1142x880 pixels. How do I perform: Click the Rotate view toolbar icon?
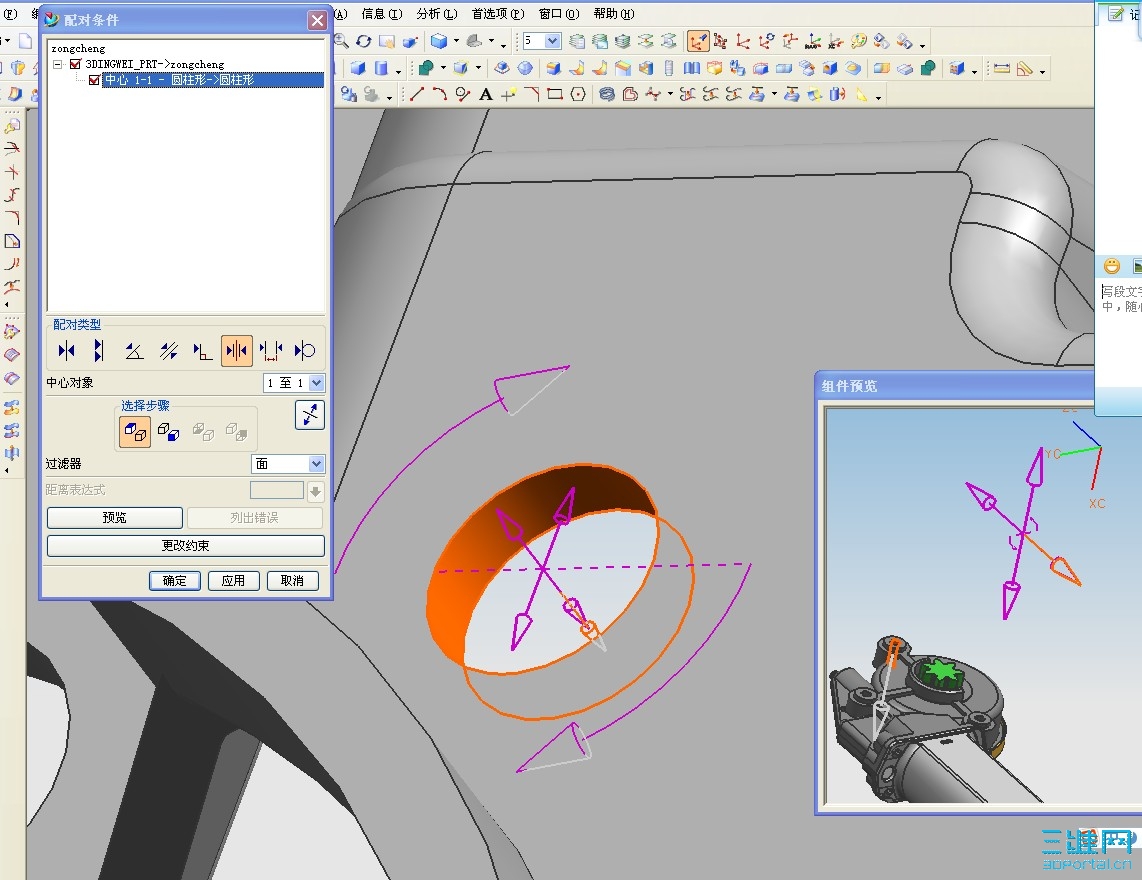tap(363, 42)
